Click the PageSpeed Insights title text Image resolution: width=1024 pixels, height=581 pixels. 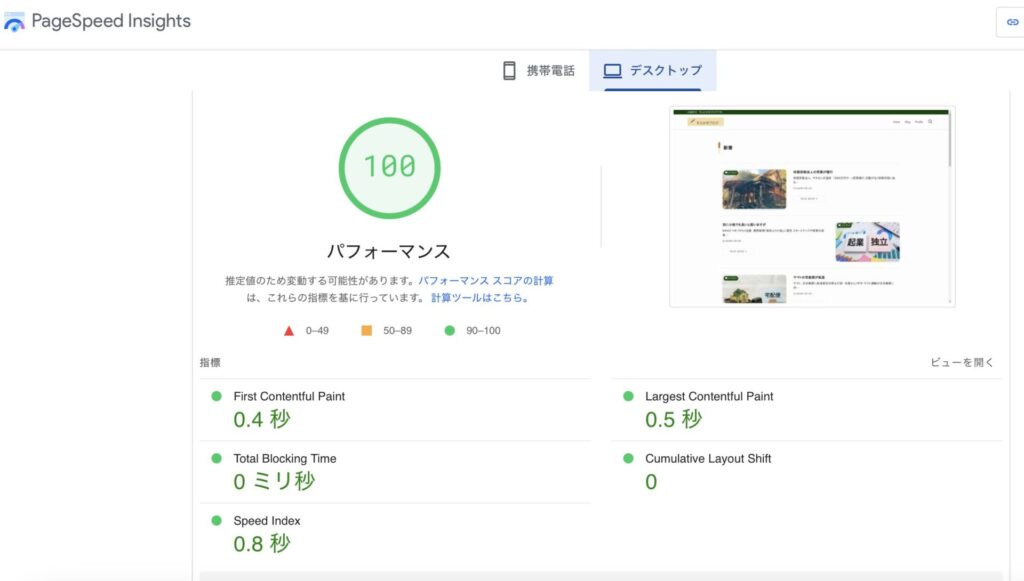point(111,21)
